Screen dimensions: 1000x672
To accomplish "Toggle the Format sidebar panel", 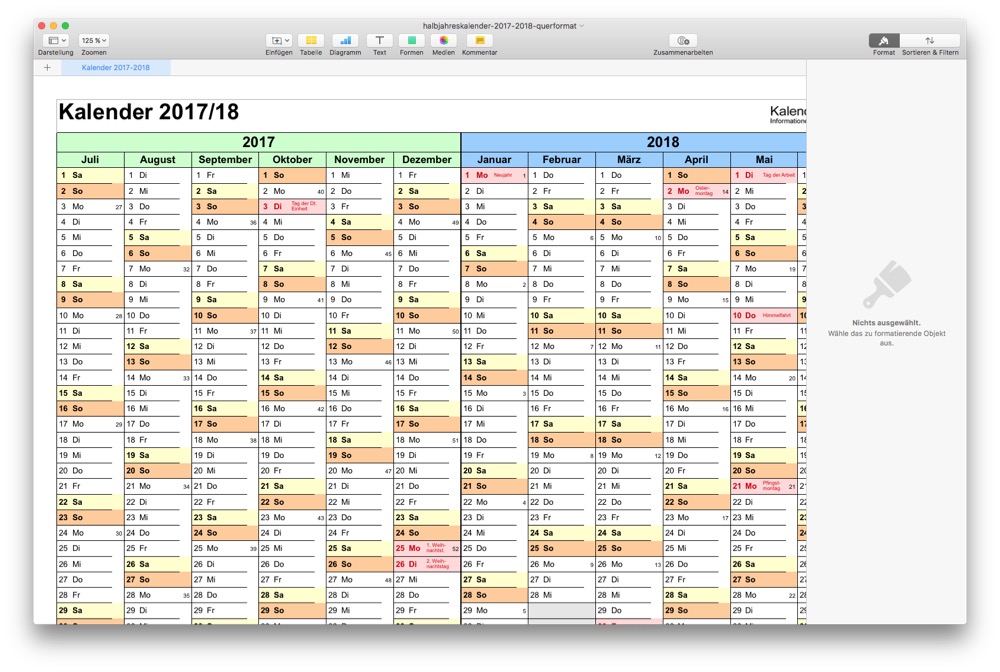I will point(883,40).
